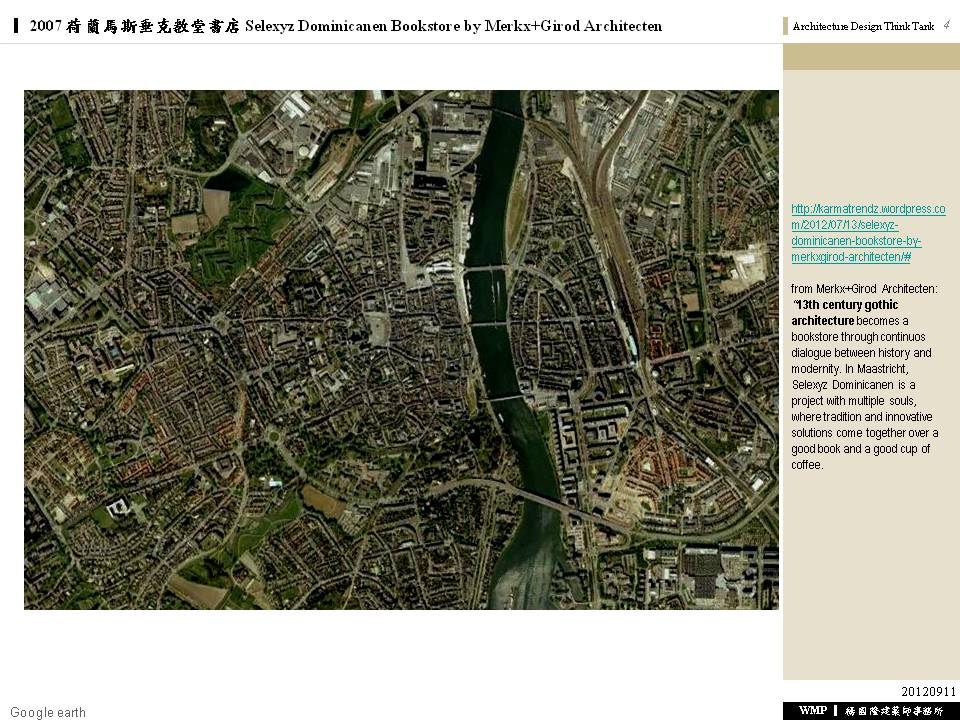Select the slide number 4 in the header
This screenshot has height=720, width=960.
point(946,25)
